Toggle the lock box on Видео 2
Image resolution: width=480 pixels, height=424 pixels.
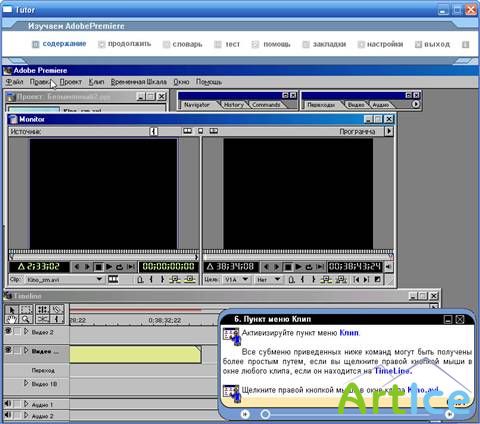(17, 331)
